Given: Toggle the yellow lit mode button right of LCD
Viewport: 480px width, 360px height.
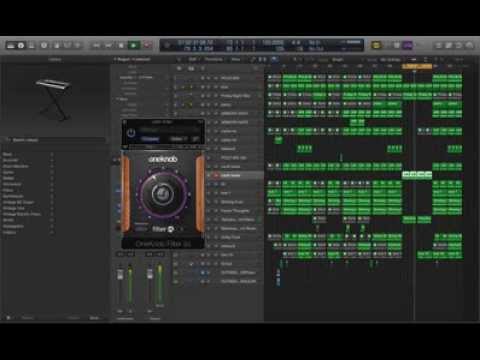Looking at the screenshot, I should (376, 45).
